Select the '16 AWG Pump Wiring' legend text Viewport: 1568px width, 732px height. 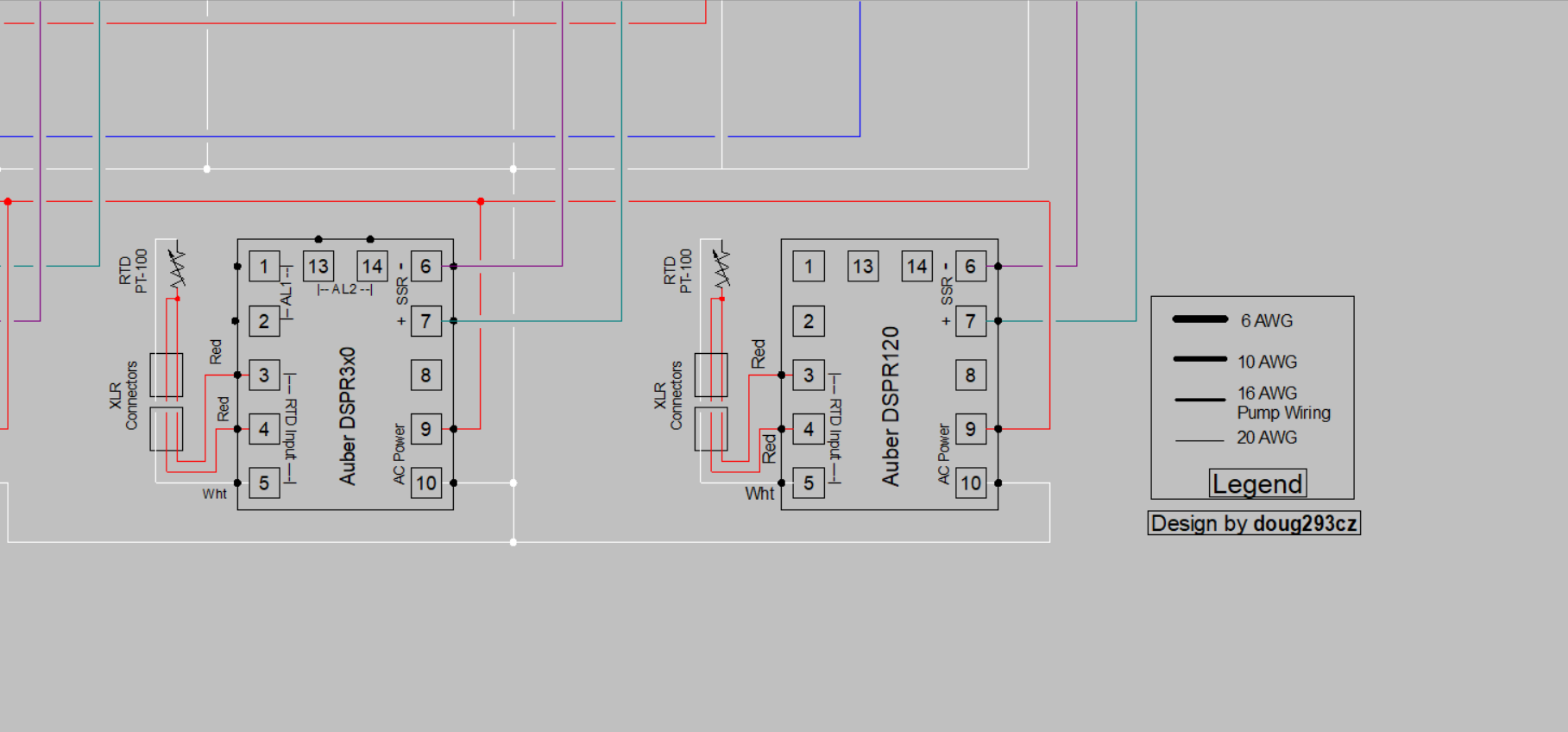(x=1284, y=403)
